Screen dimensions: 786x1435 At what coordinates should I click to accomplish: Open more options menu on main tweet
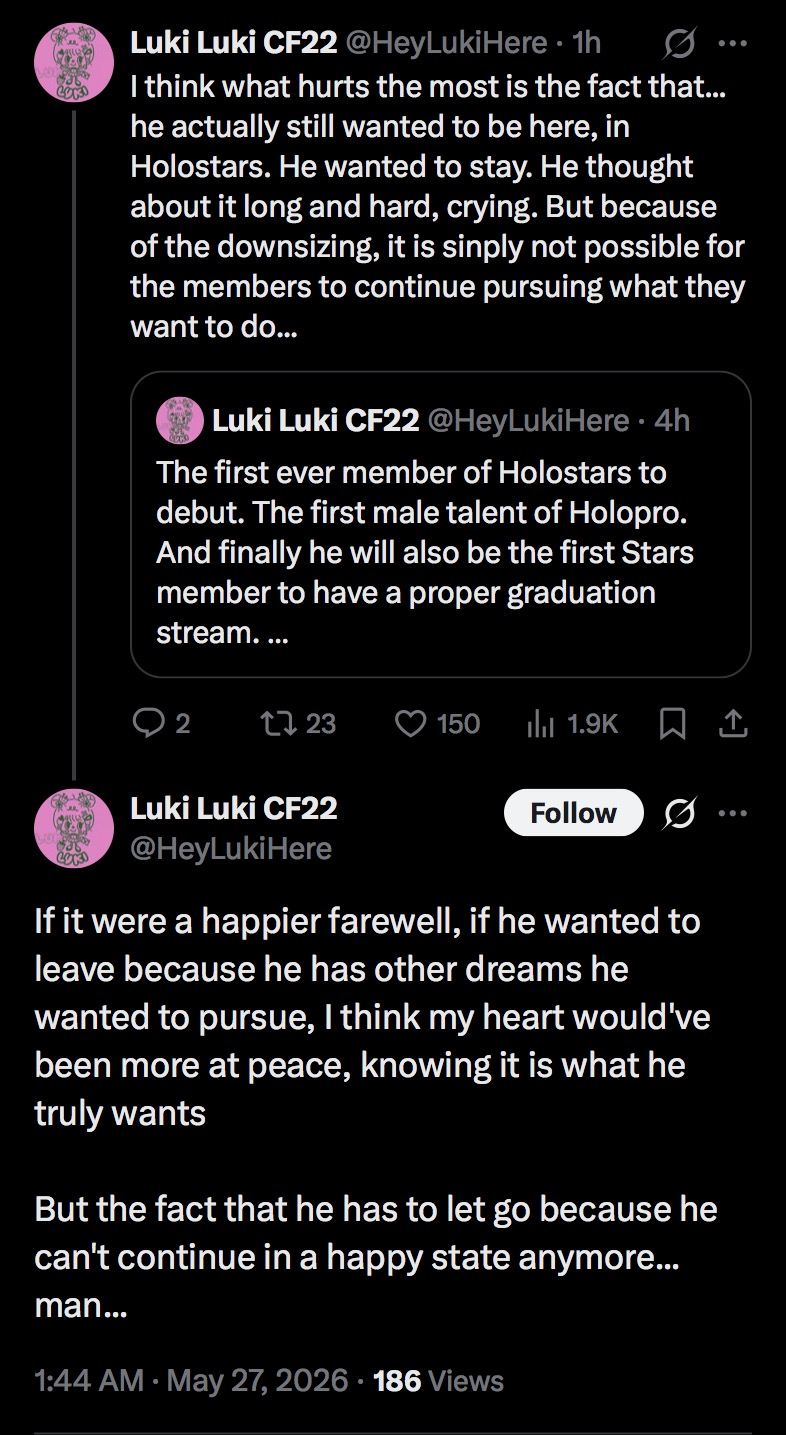pyautogui.click(x=733, y=813)
